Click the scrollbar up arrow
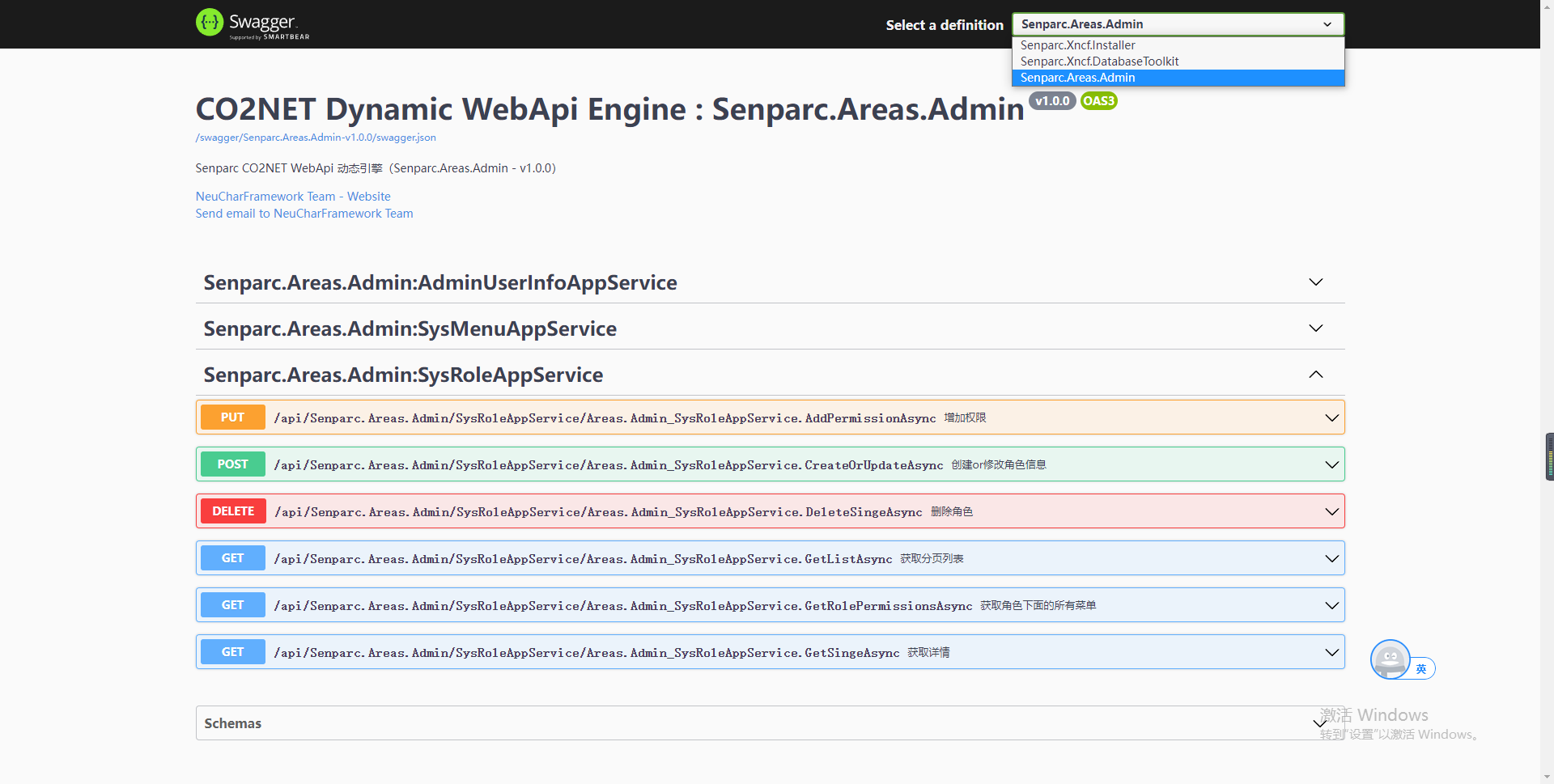Screen dimensions: 1554x784 [1547, 6]
